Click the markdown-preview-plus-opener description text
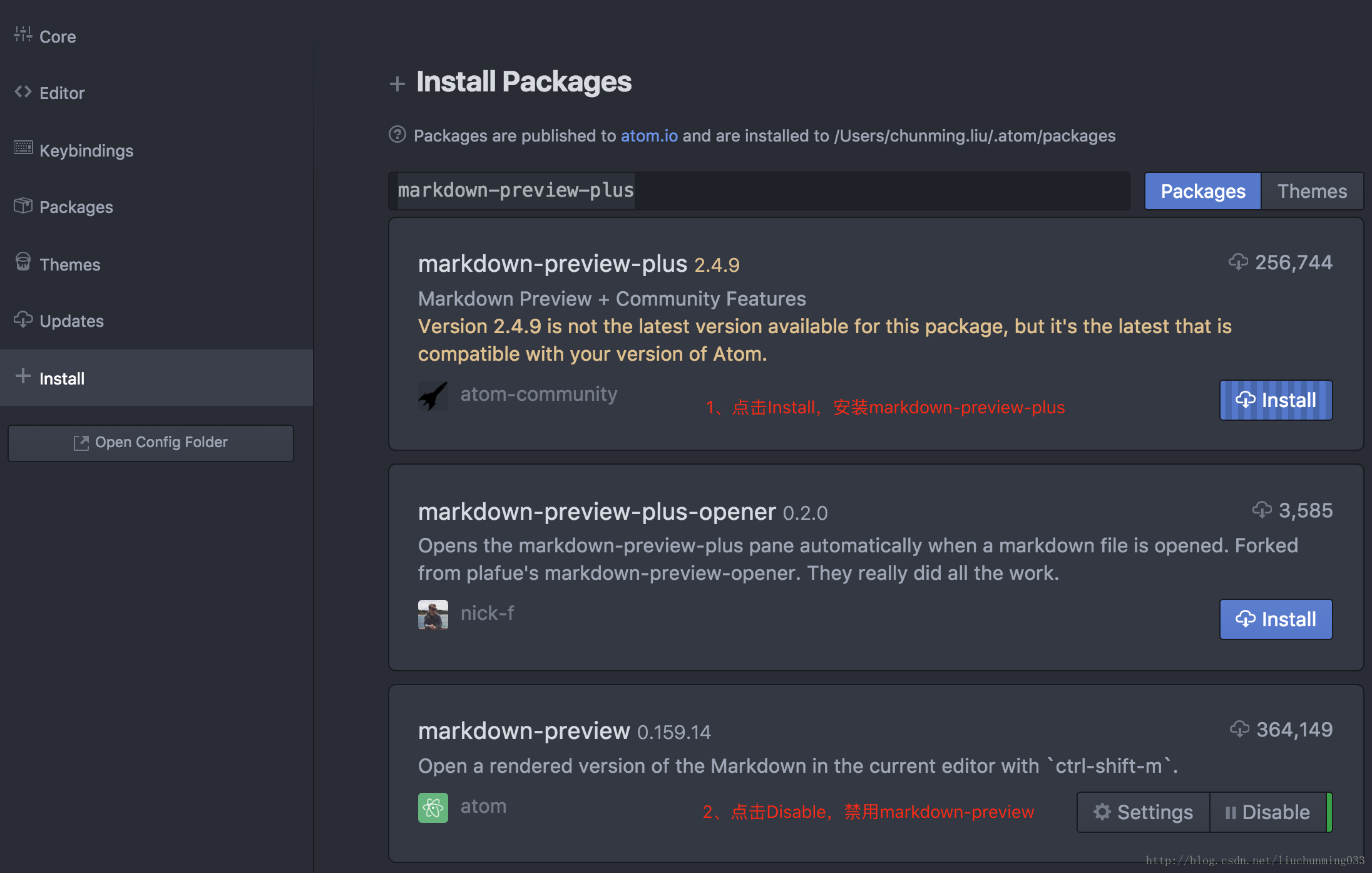 pyautogui.click(x=858, y=559)
